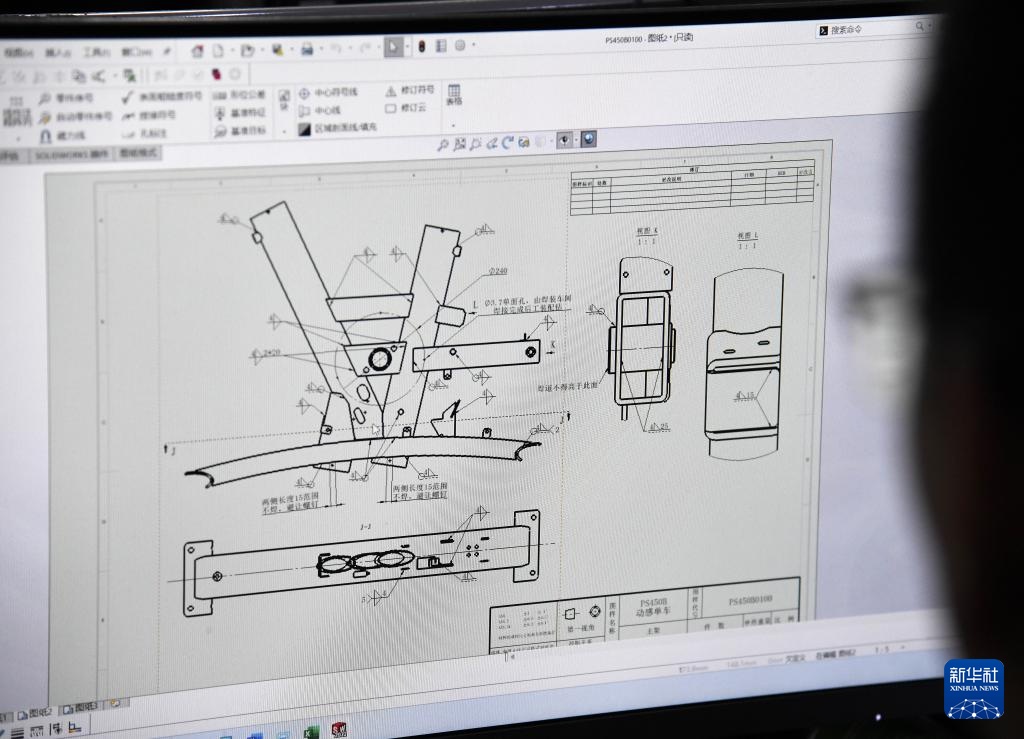Select the cursor pointer tool

point(394,46)
